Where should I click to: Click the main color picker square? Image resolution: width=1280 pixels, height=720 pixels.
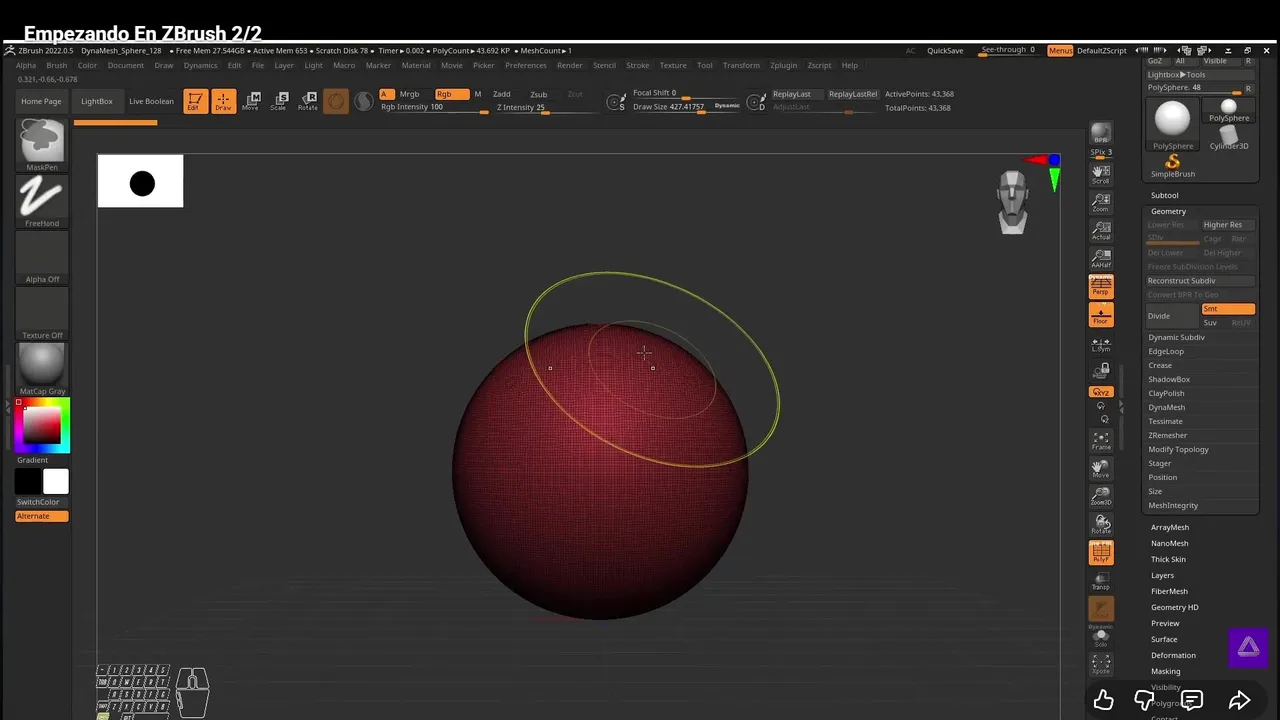click(42, 425)
